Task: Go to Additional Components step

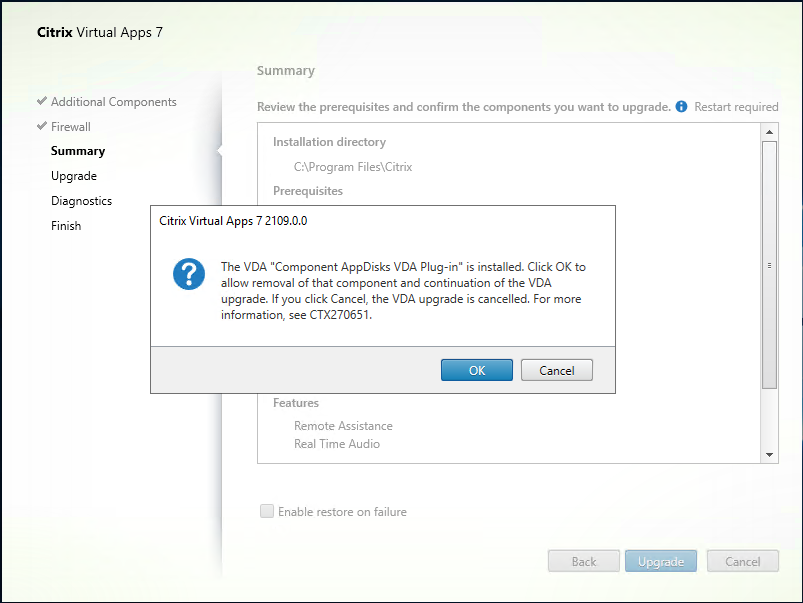Action: point(114,101)
